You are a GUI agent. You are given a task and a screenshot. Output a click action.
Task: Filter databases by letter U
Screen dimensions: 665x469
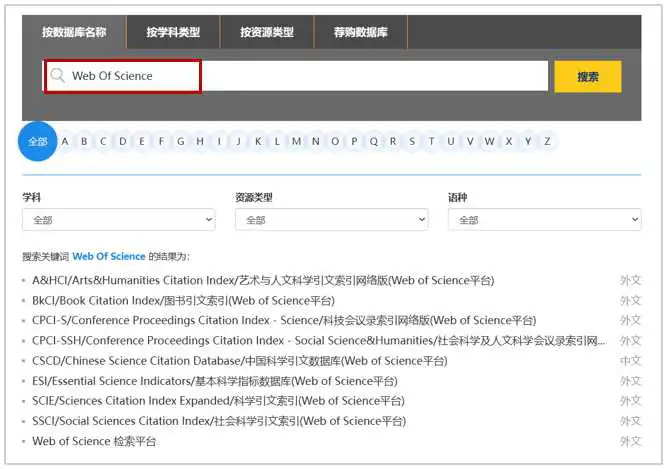(x=451, y=142)
